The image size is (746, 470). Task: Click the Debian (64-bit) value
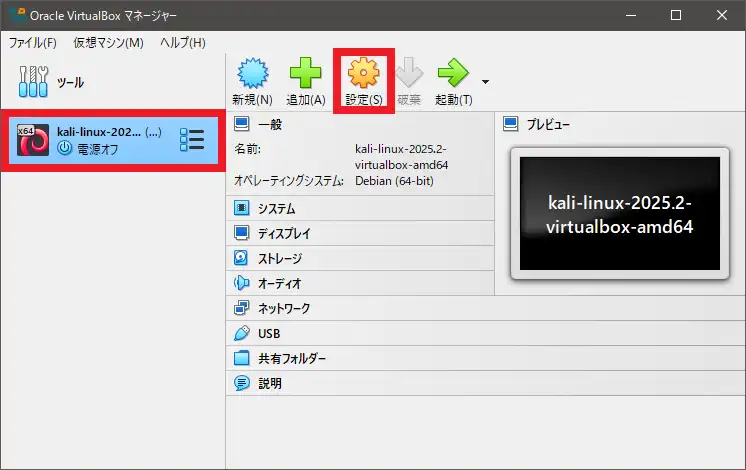click(x=394, y=181)
